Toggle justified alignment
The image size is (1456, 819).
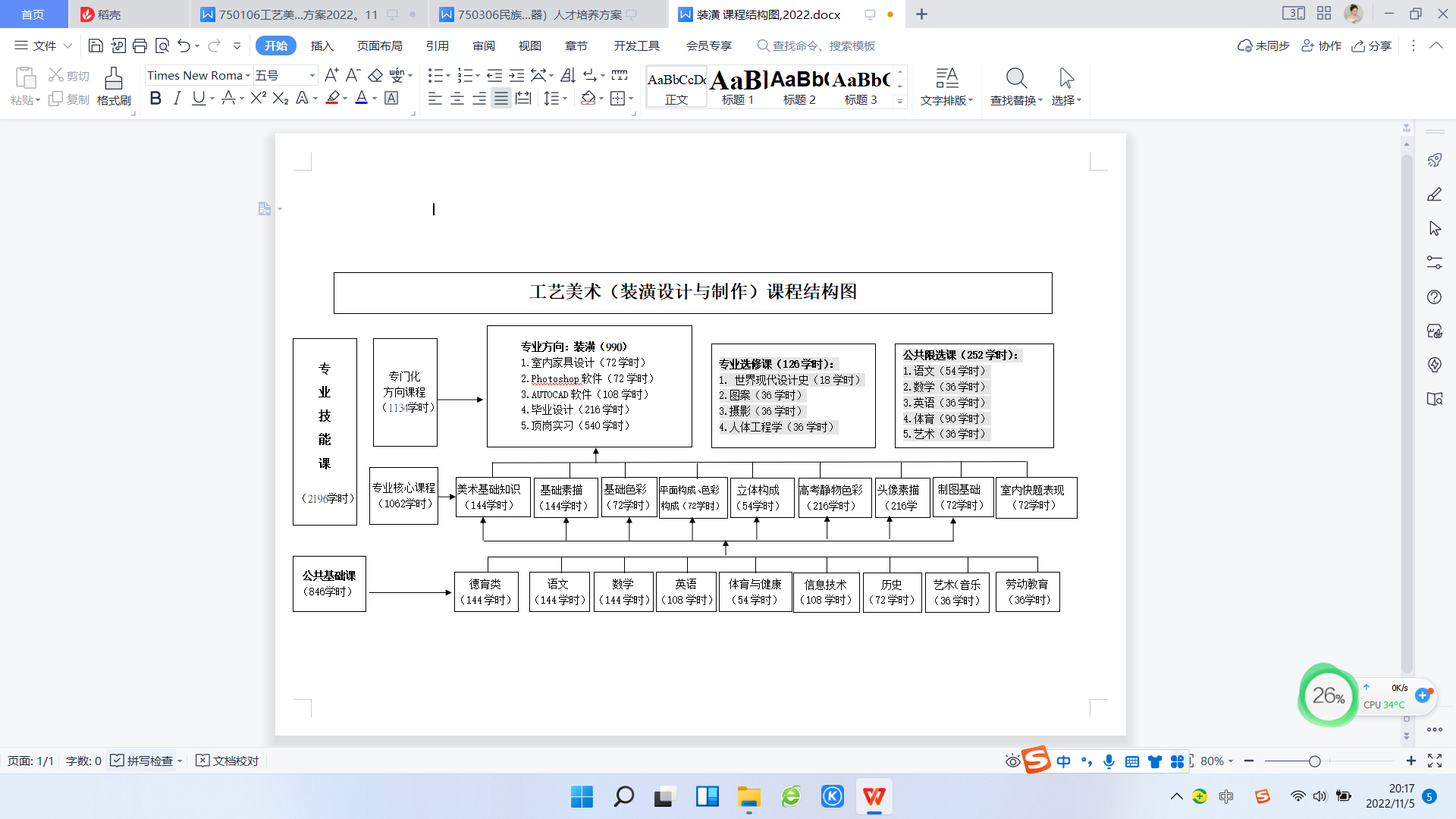click(x=501, y=99)
